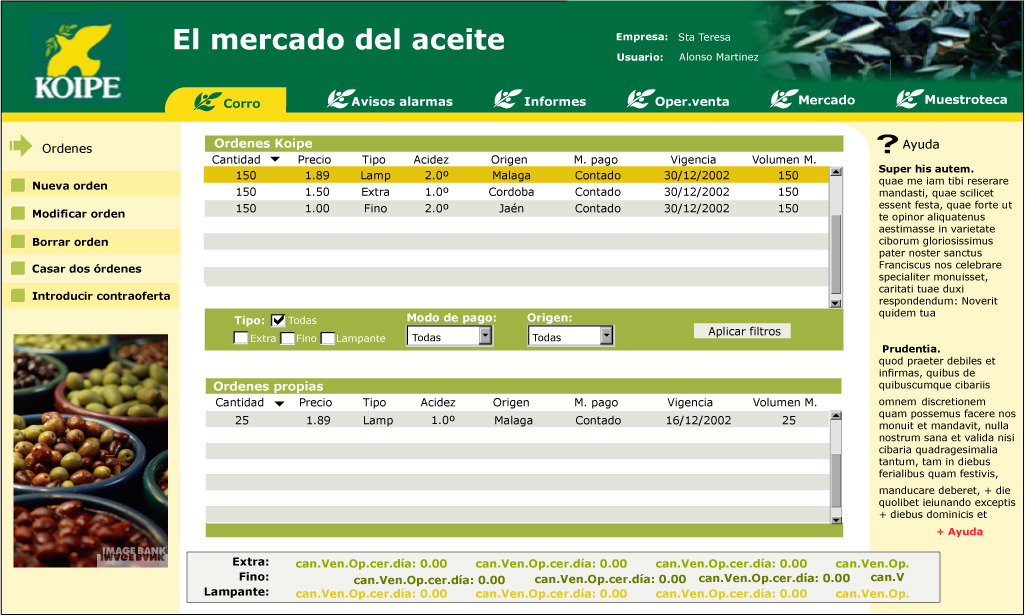
Task: Switch to the Corro tab
Action: [x=226, y=101]
